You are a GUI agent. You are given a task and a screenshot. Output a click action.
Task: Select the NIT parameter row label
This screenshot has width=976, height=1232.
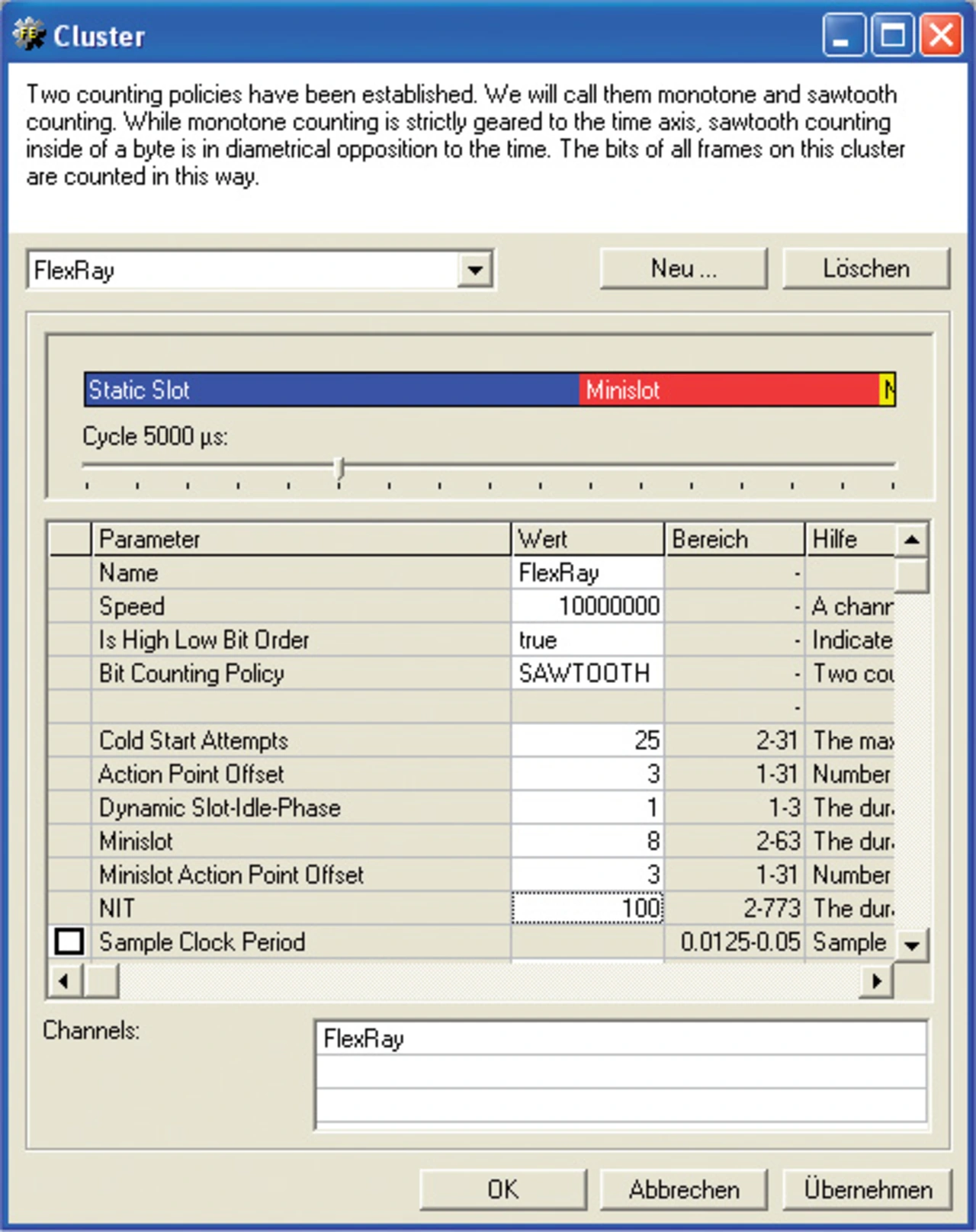click(117, 908)
